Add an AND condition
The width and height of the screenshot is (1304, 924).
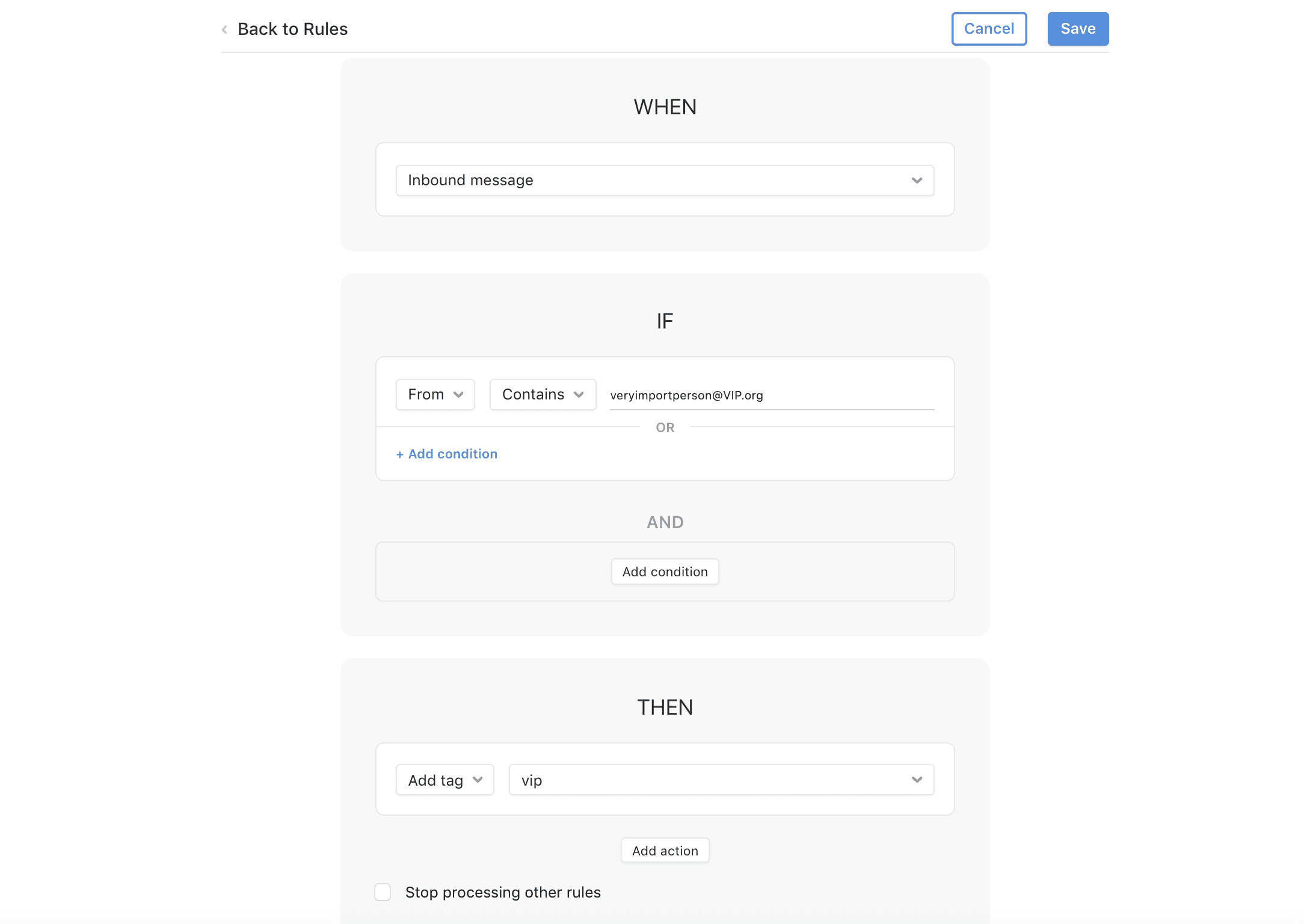pos(665,571)
